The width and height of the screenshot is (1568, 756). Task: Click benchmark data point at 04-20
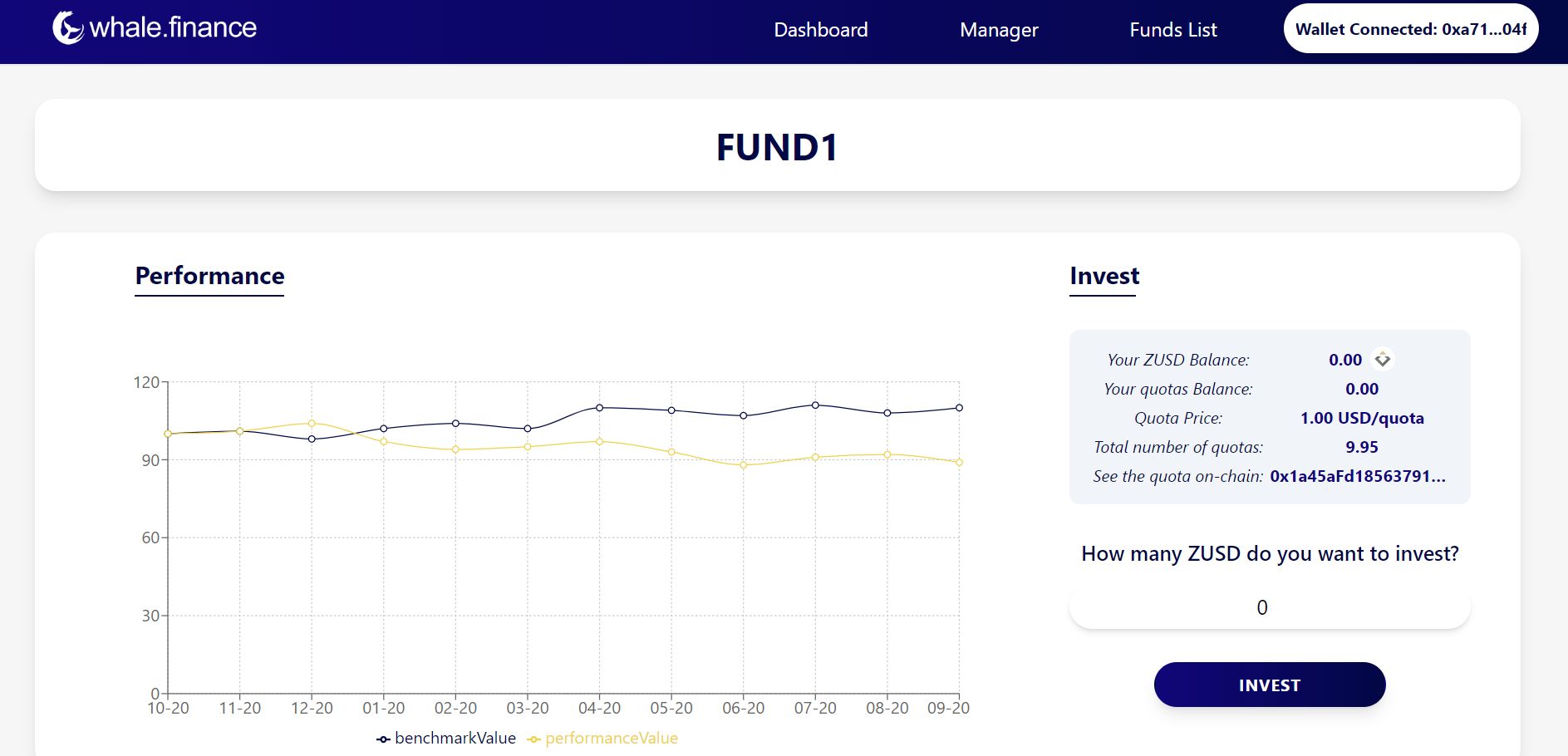tap(599, 408)
